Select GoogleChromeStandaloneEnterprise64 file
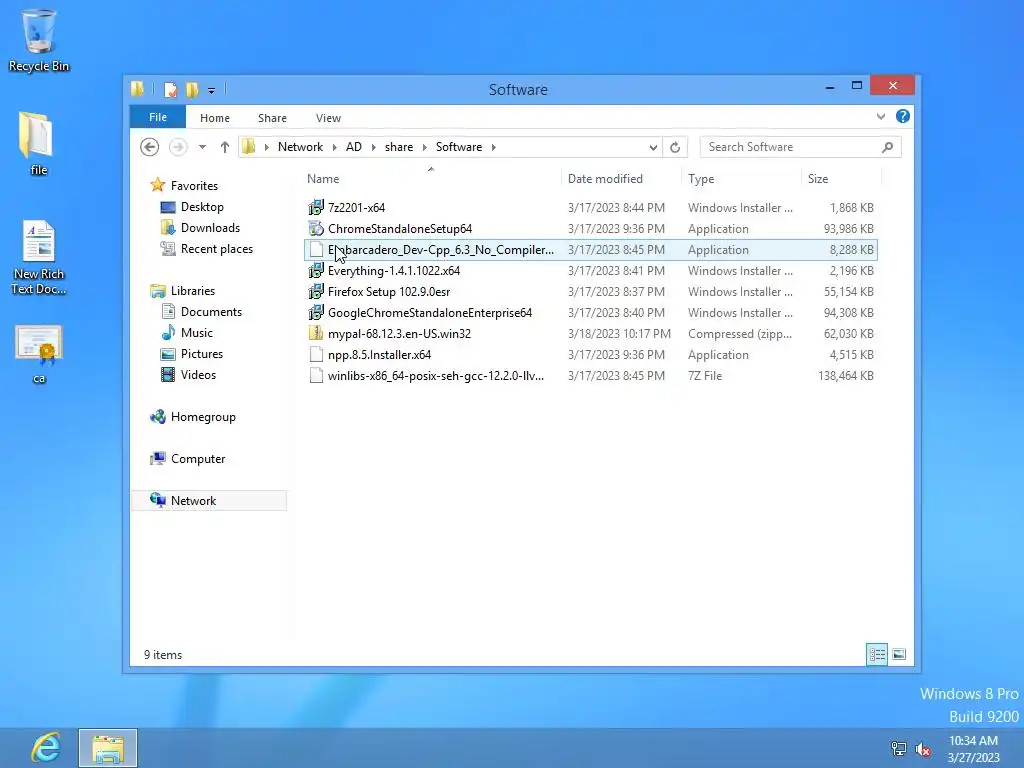 [591, 312]
